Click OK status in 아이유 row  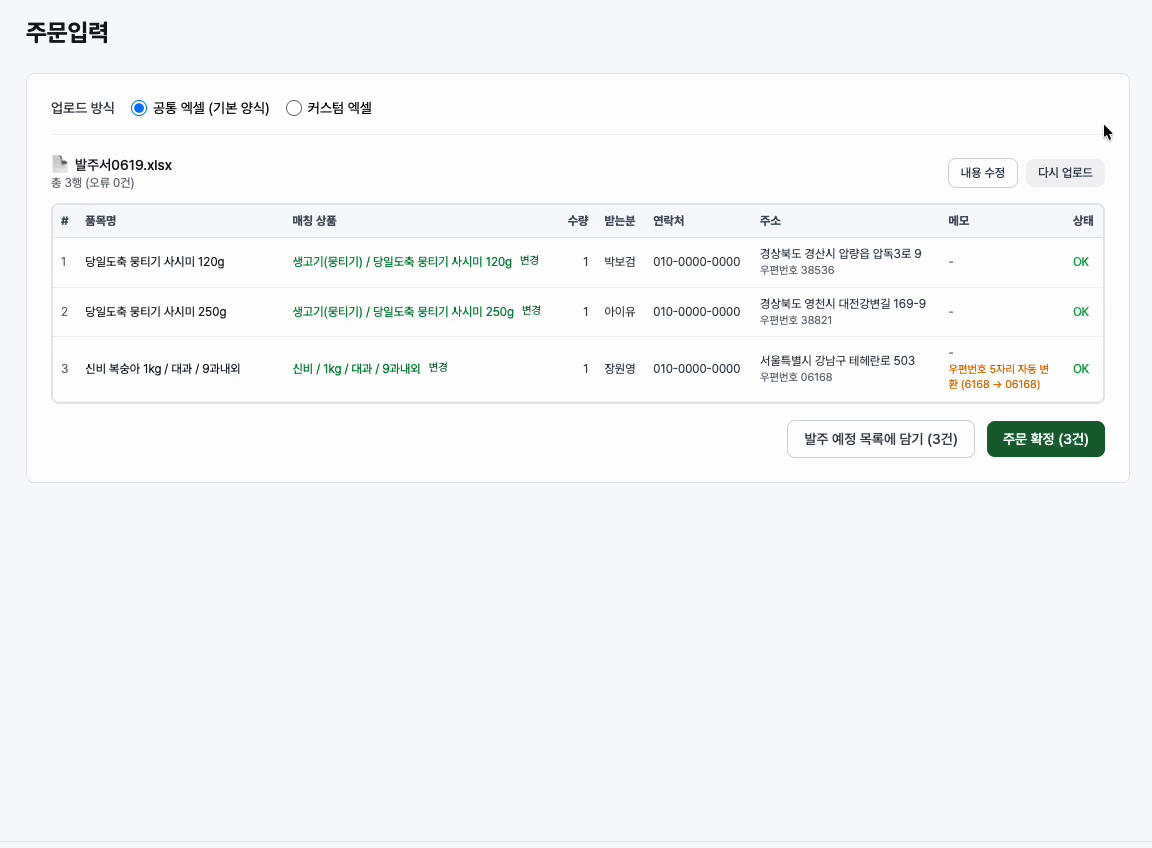point(1081,312)
